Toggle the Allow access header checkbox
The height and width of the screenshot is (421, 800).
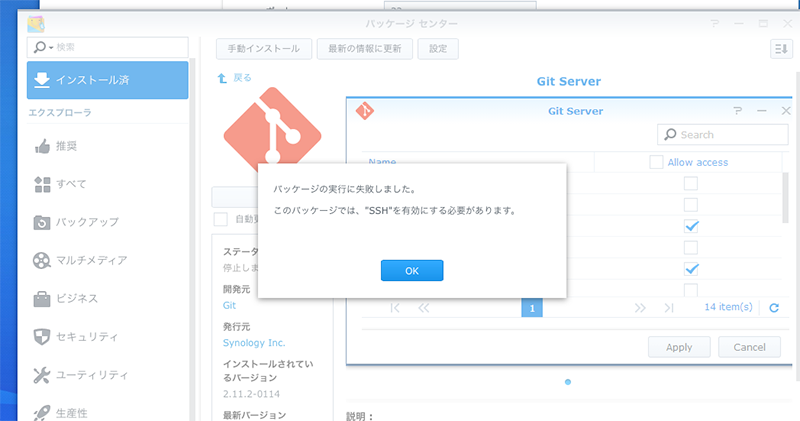point(656,162)
